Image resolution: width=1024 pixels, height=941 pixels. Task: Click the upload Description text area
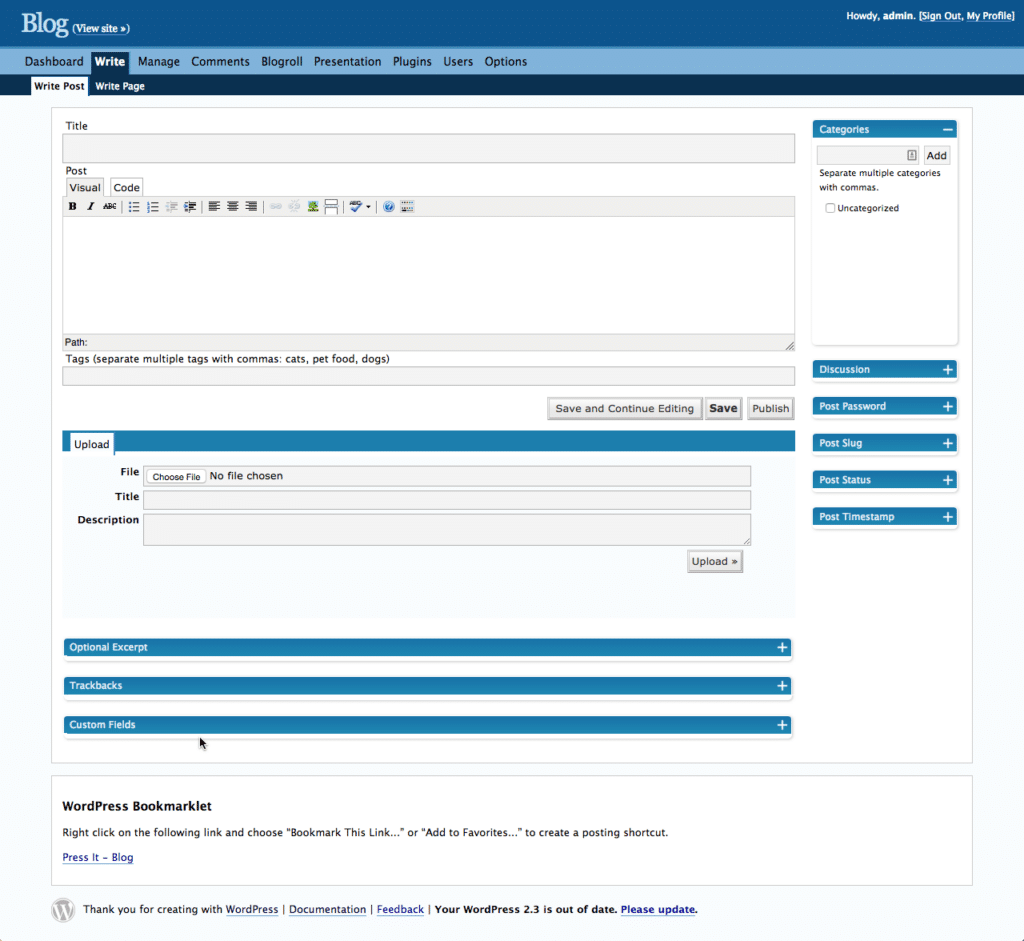pos(447,530)
